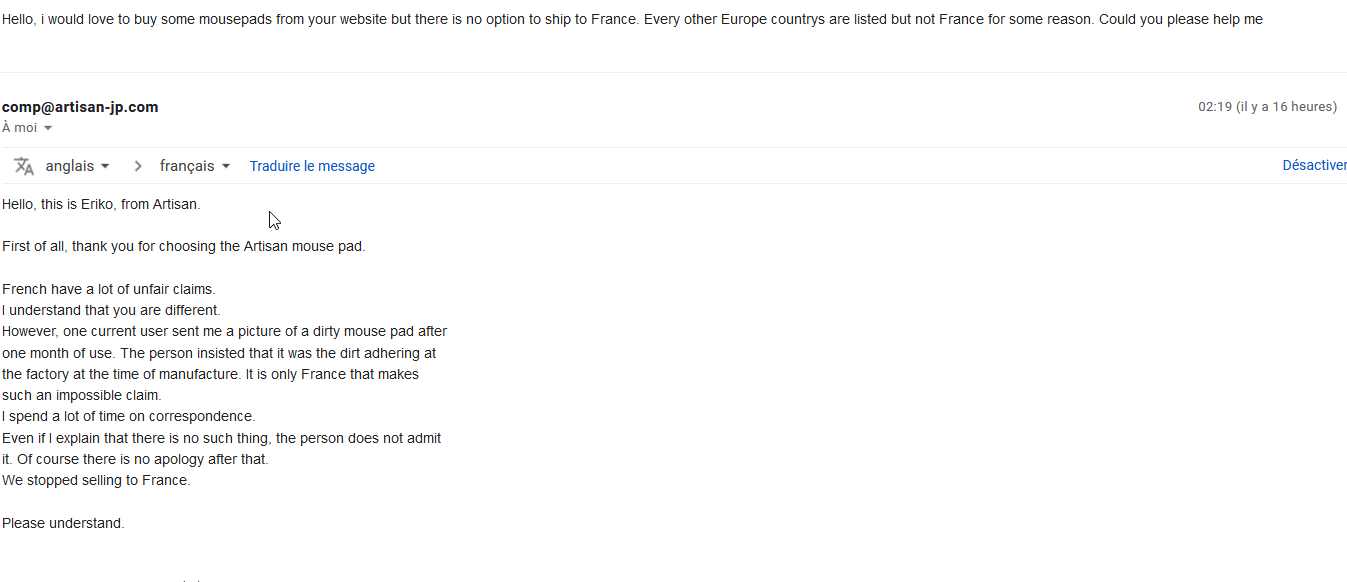Open the français target language dropdown
This screenshot has width=1347, height=582.
coord(195,166)
